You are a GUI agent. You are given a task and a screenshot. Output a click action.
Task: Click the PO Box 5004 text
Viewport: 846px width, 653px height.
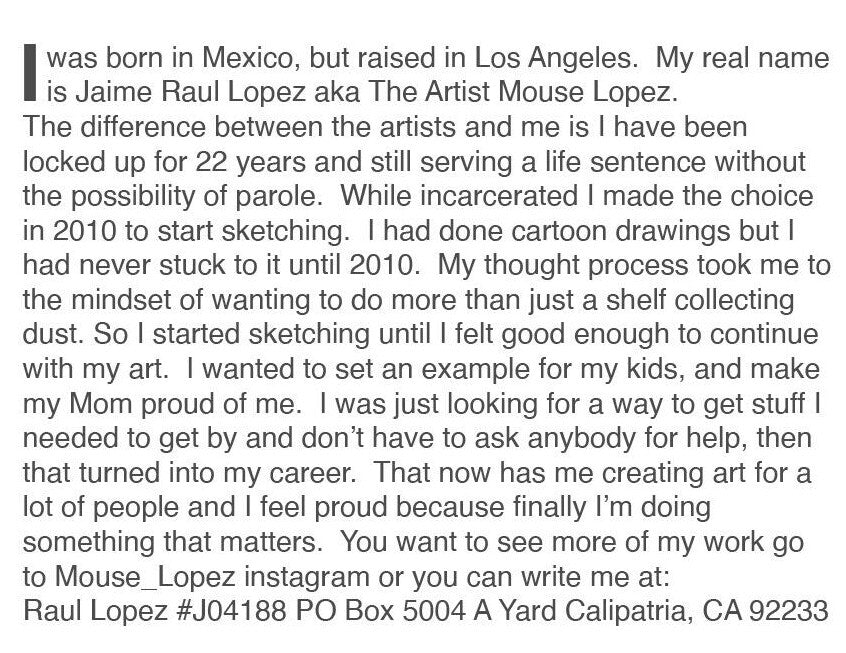click(385, 611)
